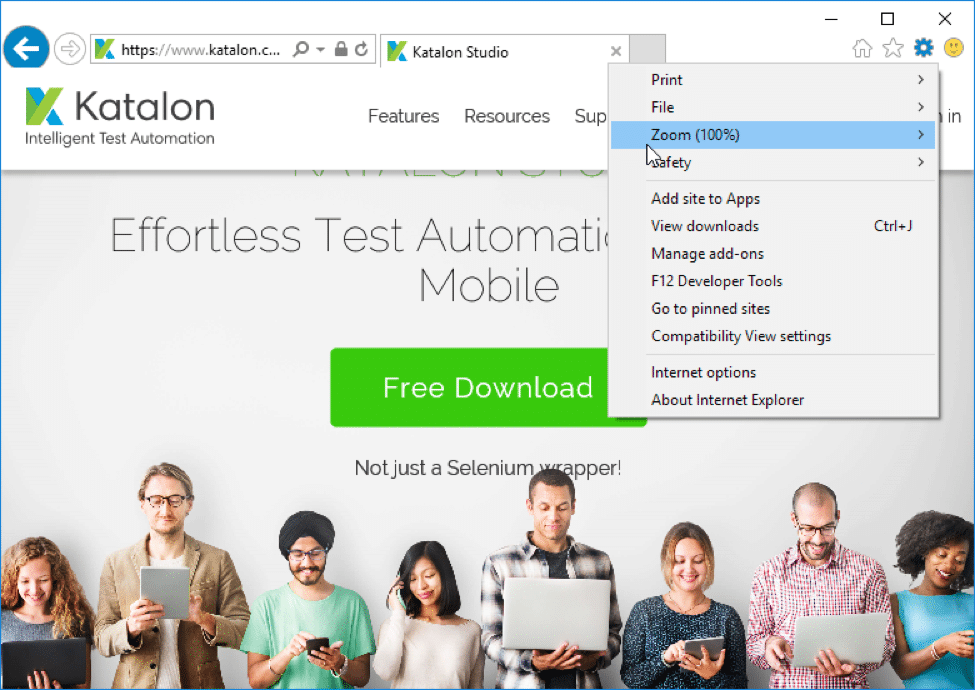Open the address bar autocomplete dropdown arrow
The width and height of the screenshot is (975, 690).
[x=320, y=49]
